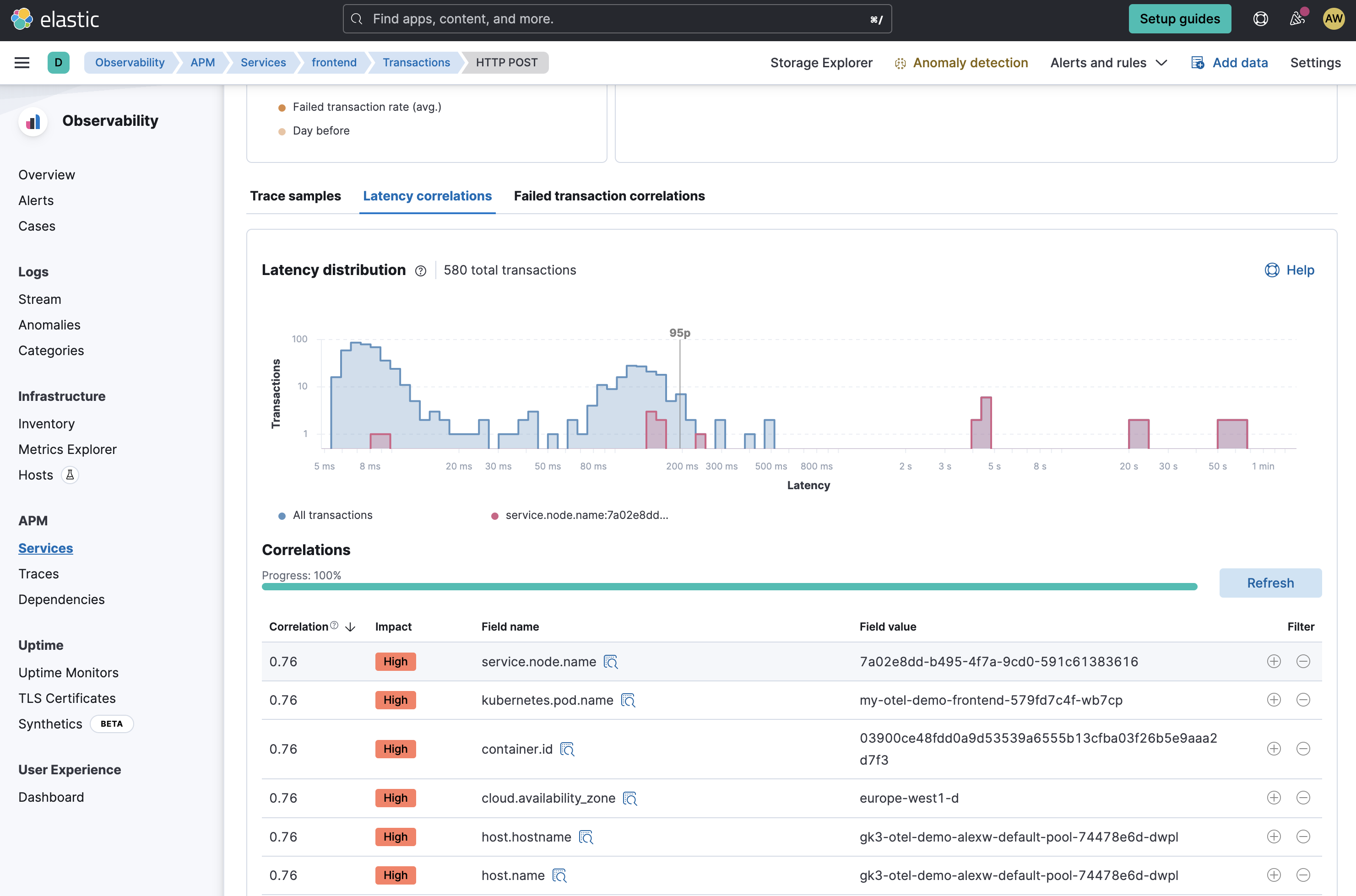The image size is (1356, 896).
Task: Open the D space selector avatar
Action: [x=58, y=63]
